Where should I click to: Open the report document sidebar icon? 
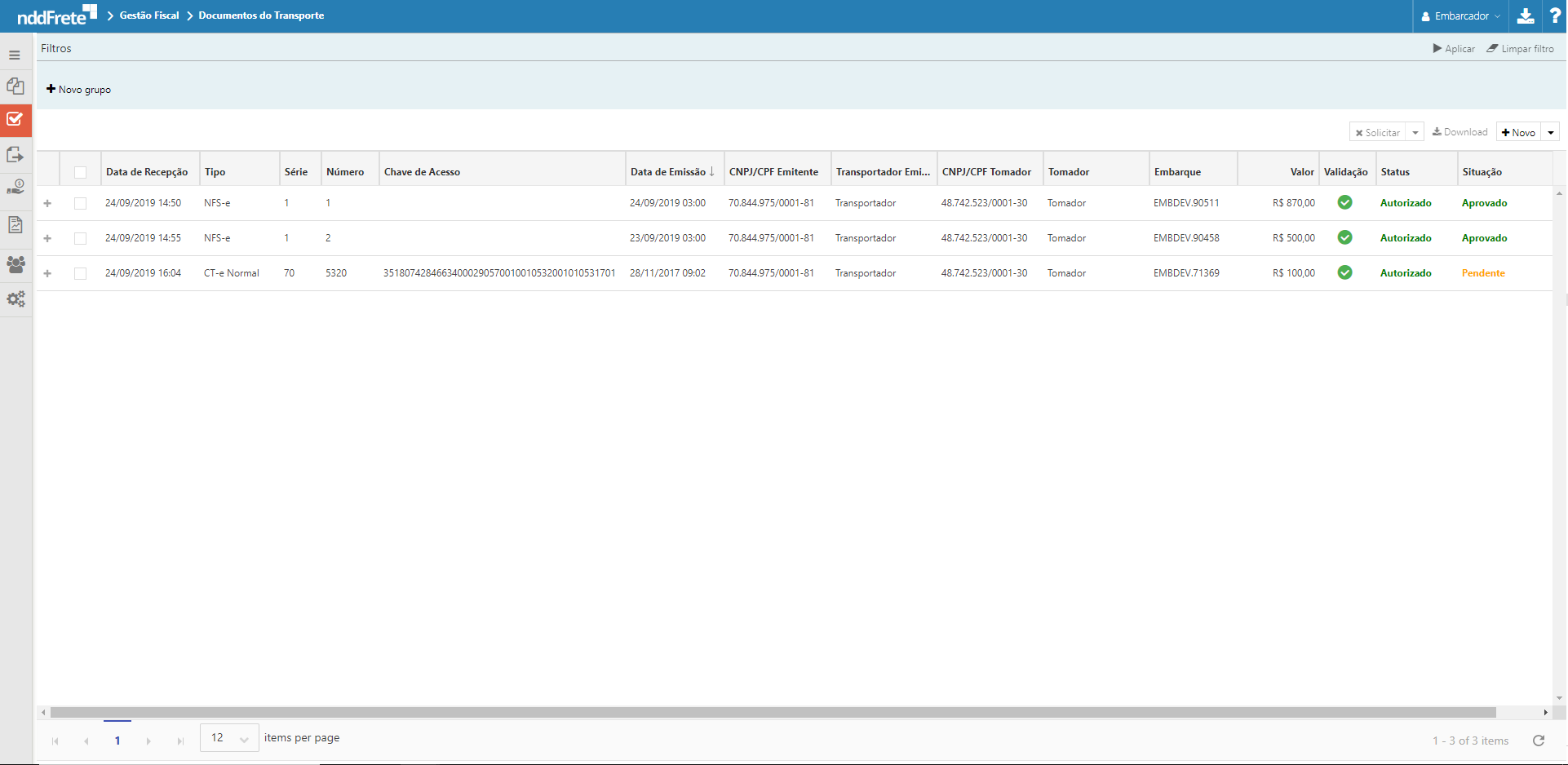pos(15,225)
